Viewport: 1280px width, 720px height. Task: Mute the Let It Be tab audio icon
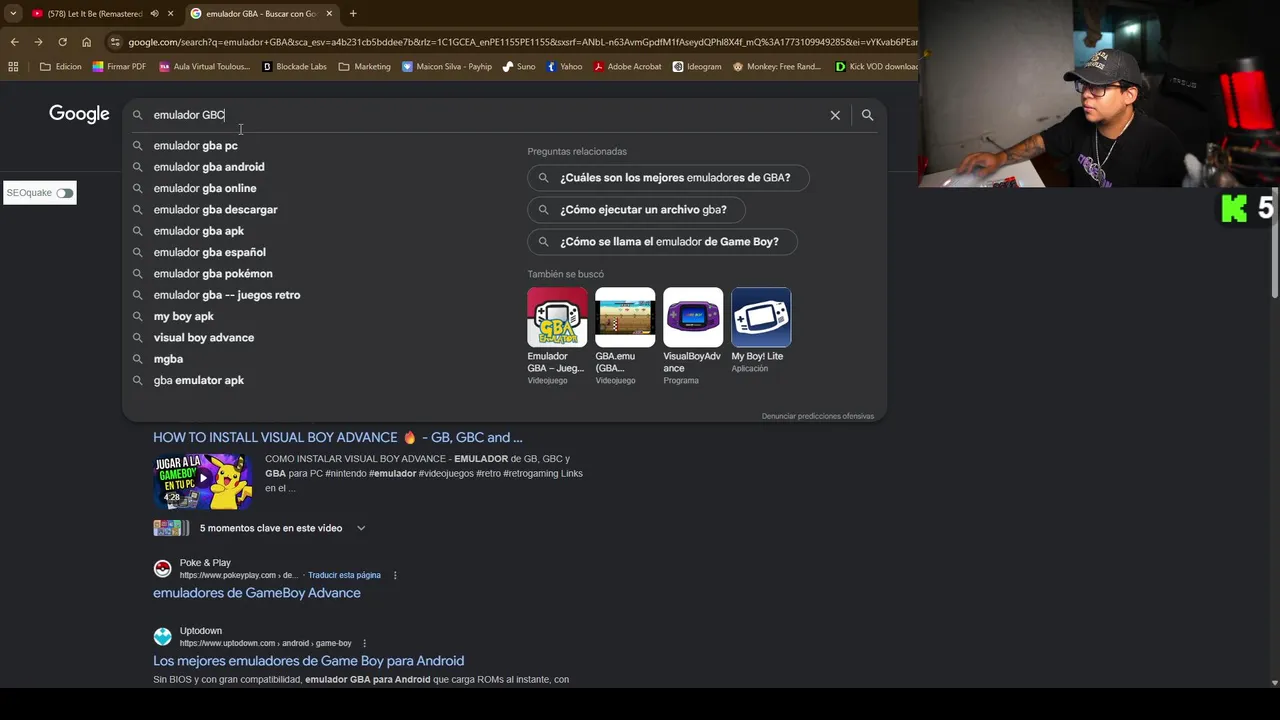pos(154,14)
